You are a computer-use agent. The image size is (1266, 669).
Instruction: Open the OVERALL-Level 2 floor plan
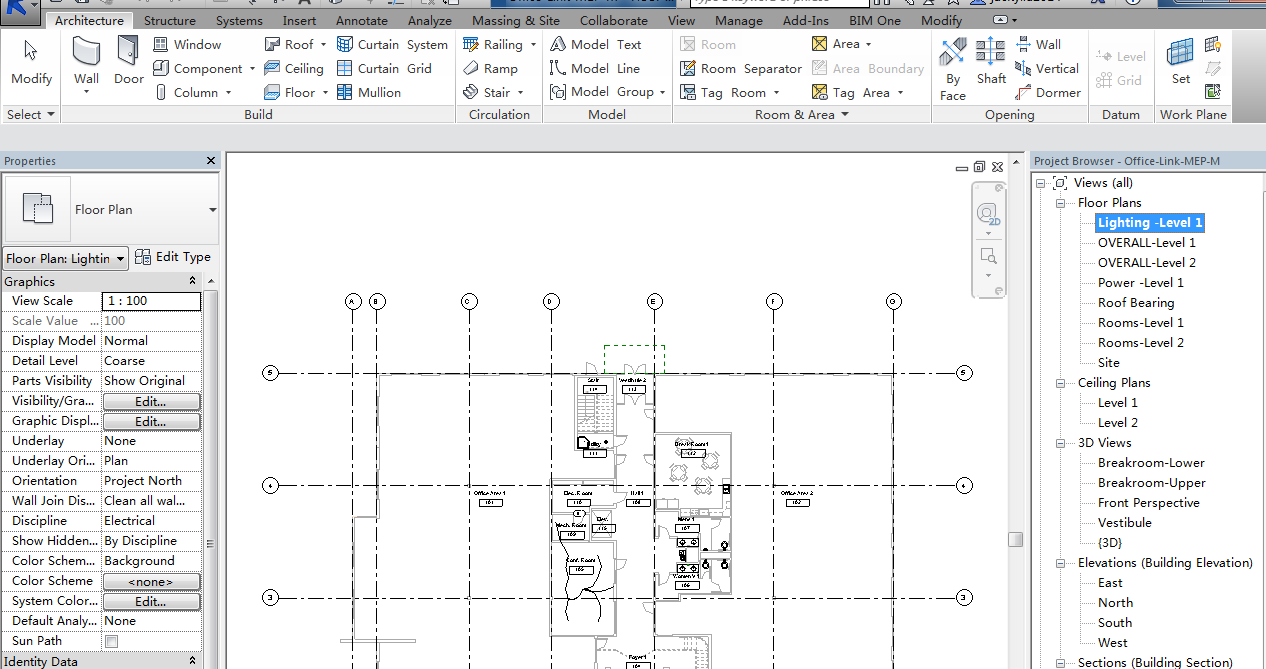1146,263
